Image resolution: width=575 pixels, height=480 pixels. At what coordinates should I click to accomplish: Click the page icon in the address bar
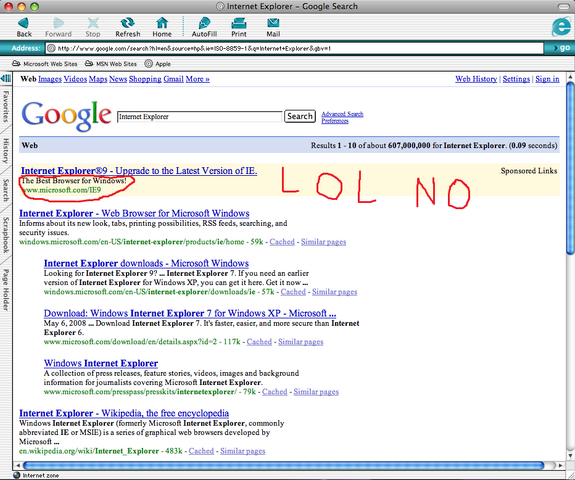[51, 48]
